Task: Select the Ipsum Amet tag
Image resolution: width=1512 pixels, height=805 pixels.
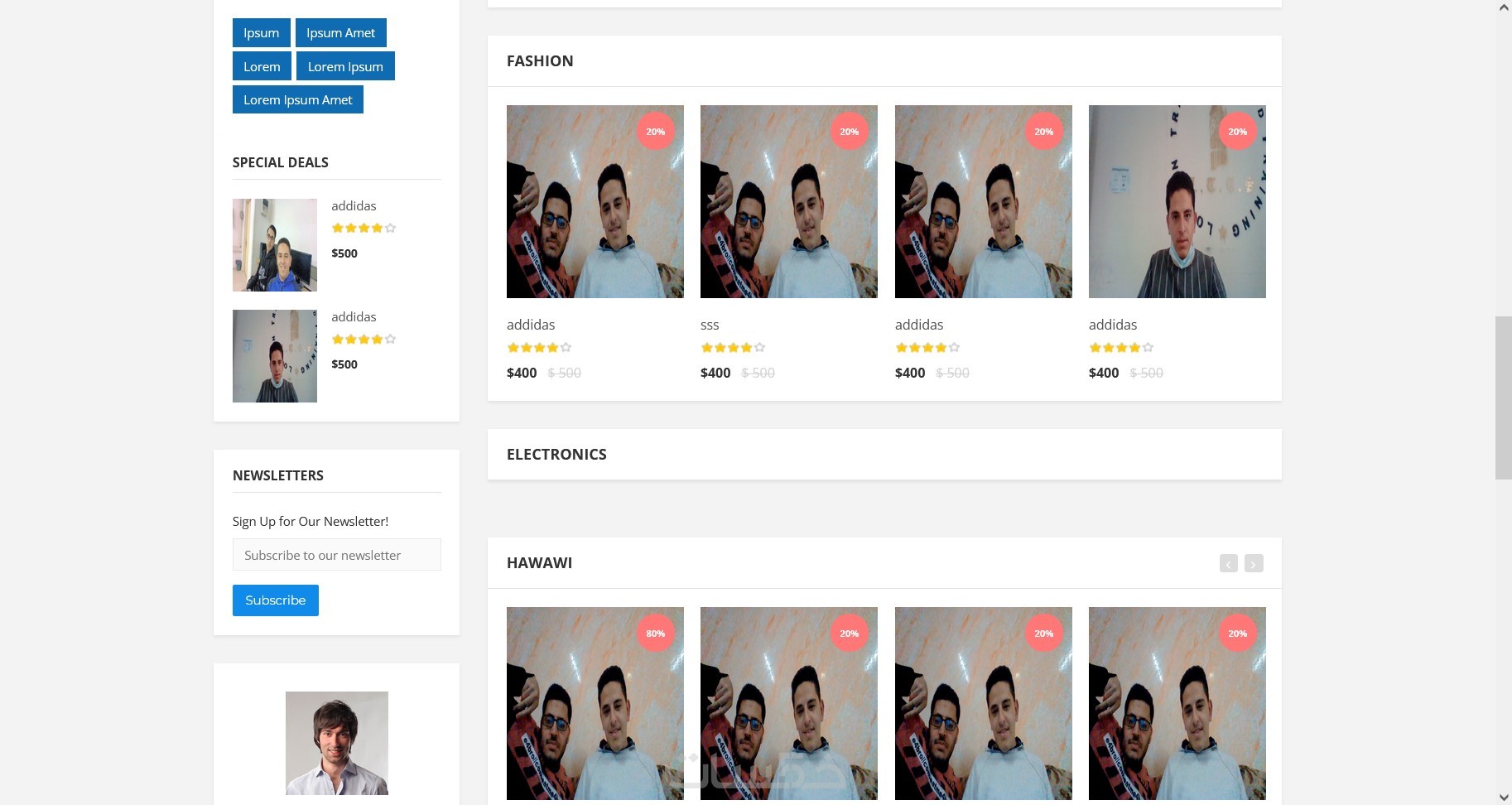Action: [341, 33]
